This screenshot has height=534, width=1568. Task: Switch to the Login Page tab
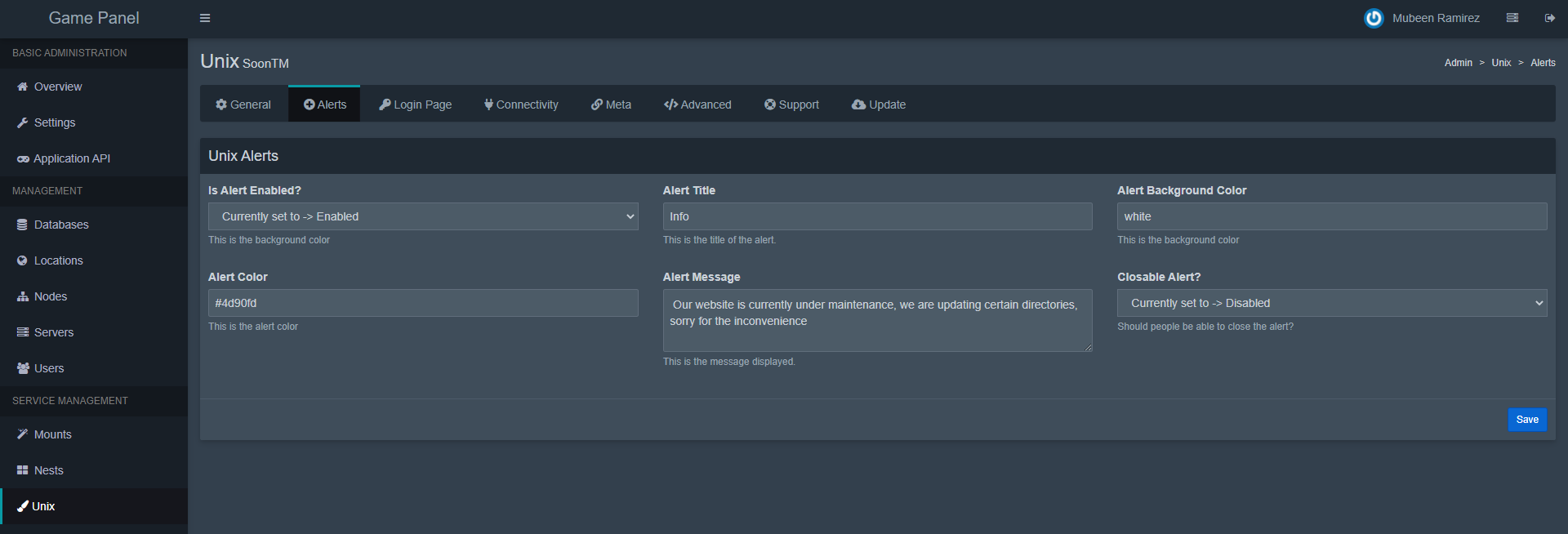[x=415, y=105]
